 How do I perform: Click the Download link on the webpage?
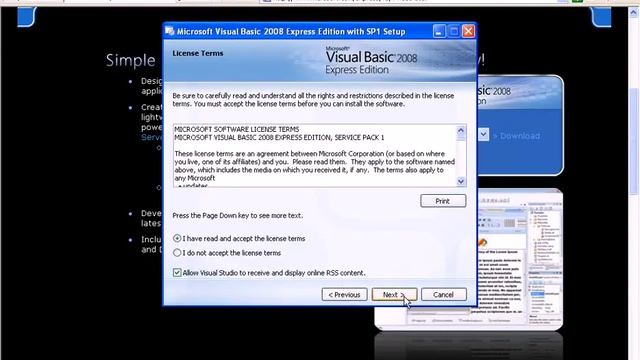(516, 136)
